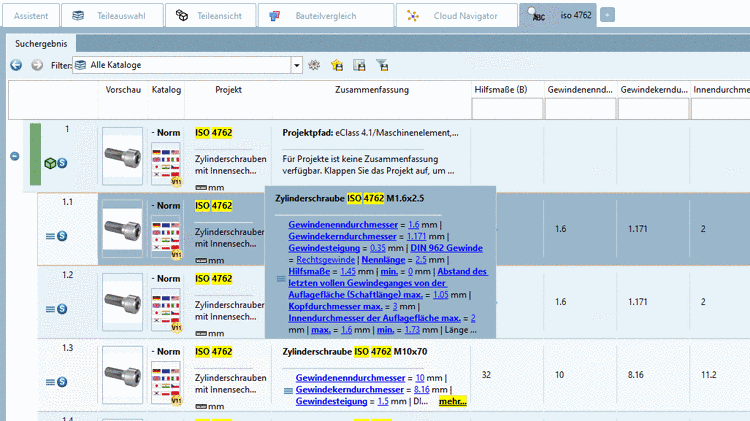
Task: Open the Assistent tab
Action: [31, 16]
